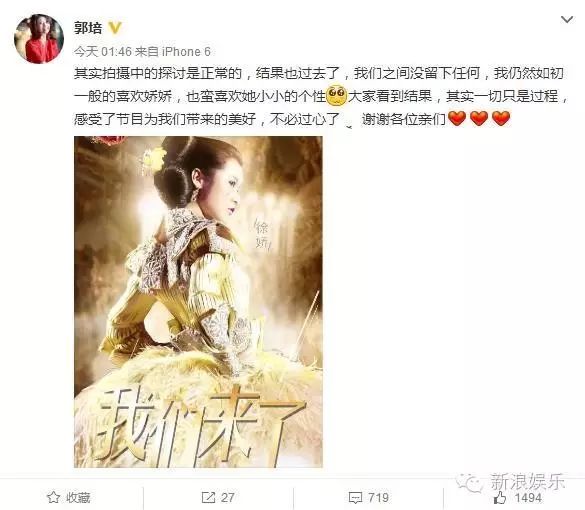Click the star favorite icon

tap(53, 497)
